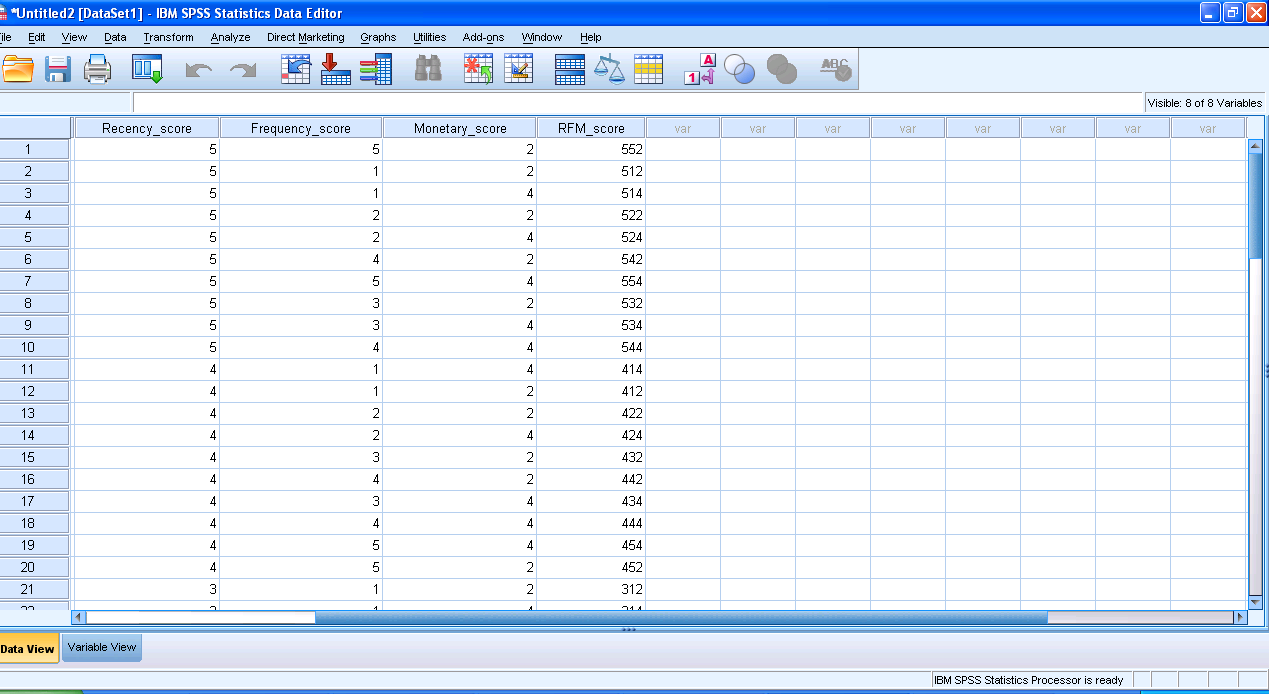Open the Transform menu
Image resolution: width=1280 pixels, height=694 pixels.
(x=168, y=37)
